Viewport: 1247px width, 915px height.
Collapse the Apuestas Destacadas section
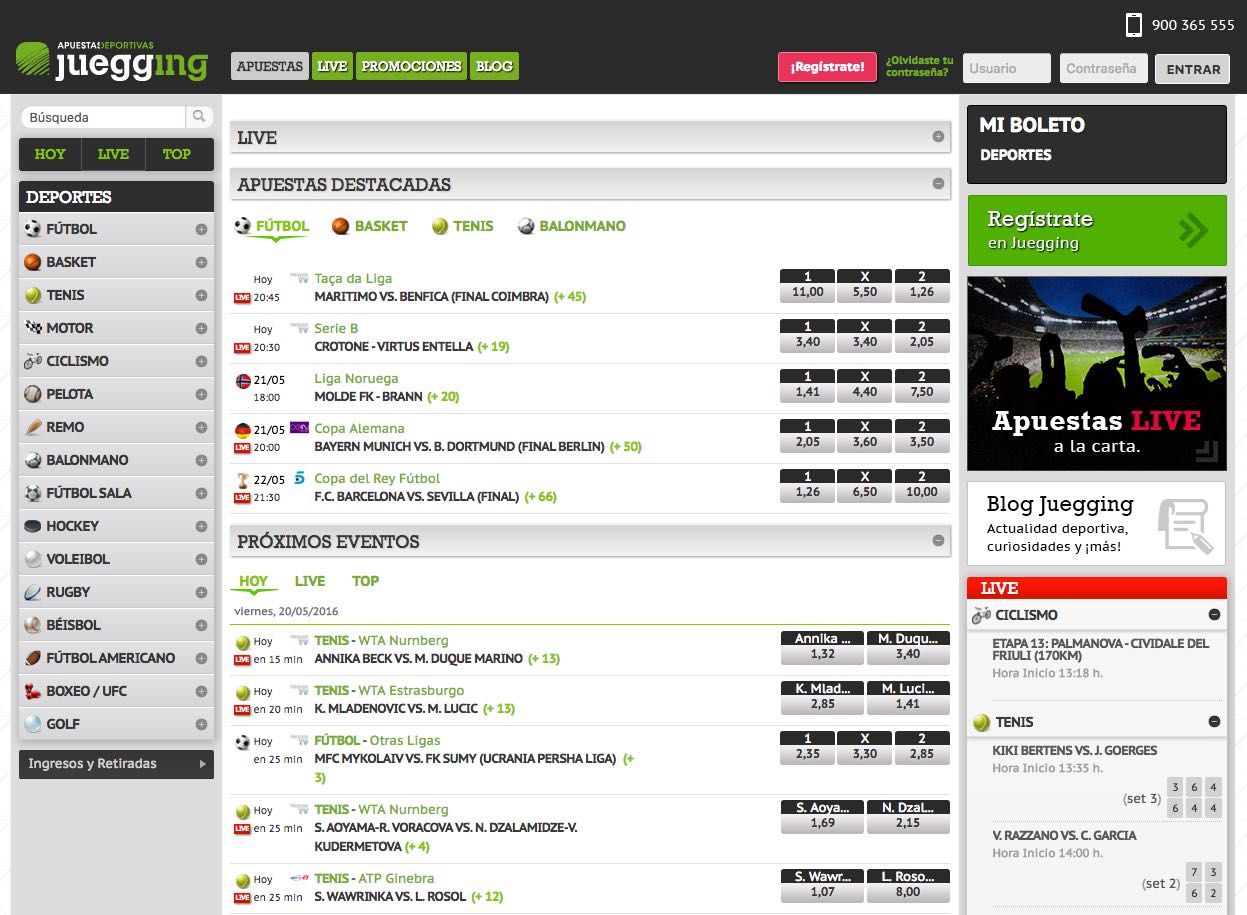pyautogui.click(x=938, y=184)
